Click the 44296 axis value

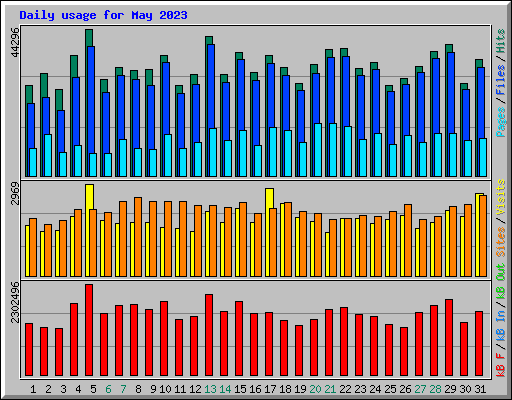(x=15, y=42)
